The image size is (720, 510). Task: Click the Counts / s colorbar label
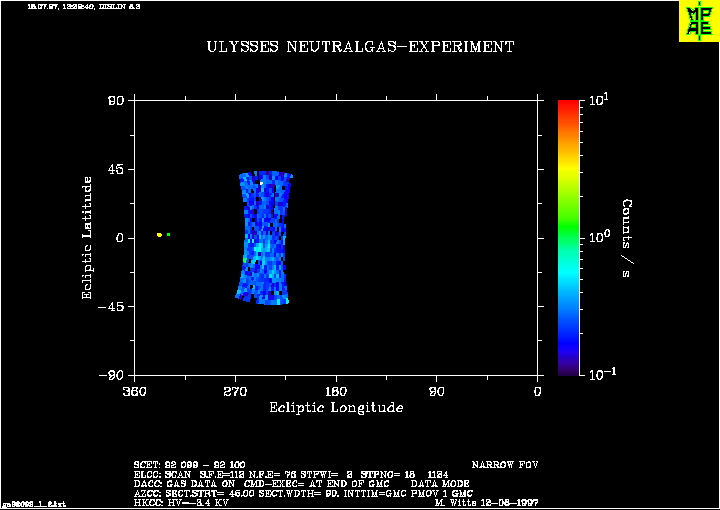click(628, 238)
